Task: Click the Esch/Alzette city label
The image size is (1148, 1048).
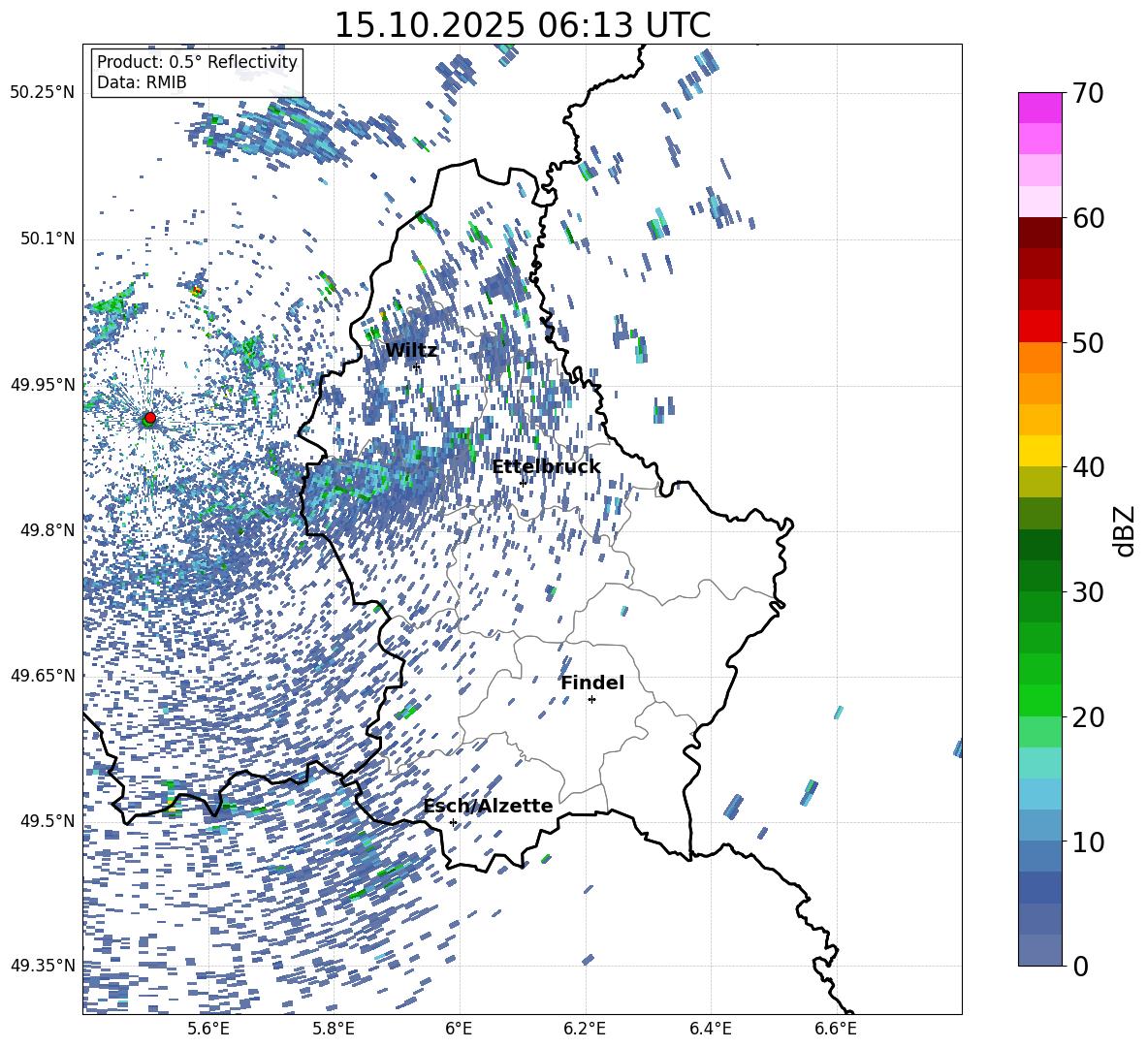Action: coord(488,806)
